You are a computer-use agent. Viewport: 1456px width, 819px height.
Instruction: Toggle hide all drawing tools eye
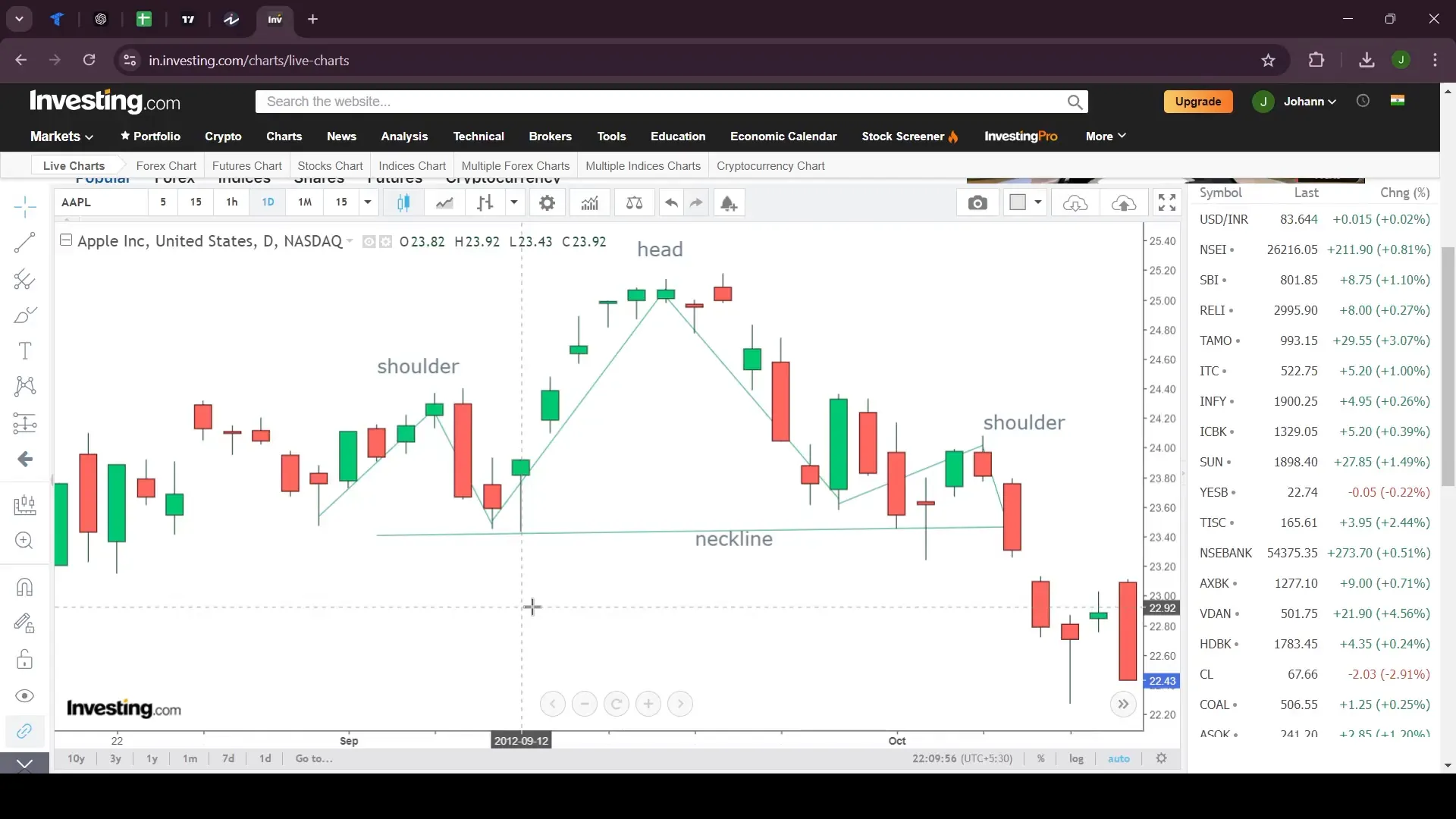click(x=25, y=696)
